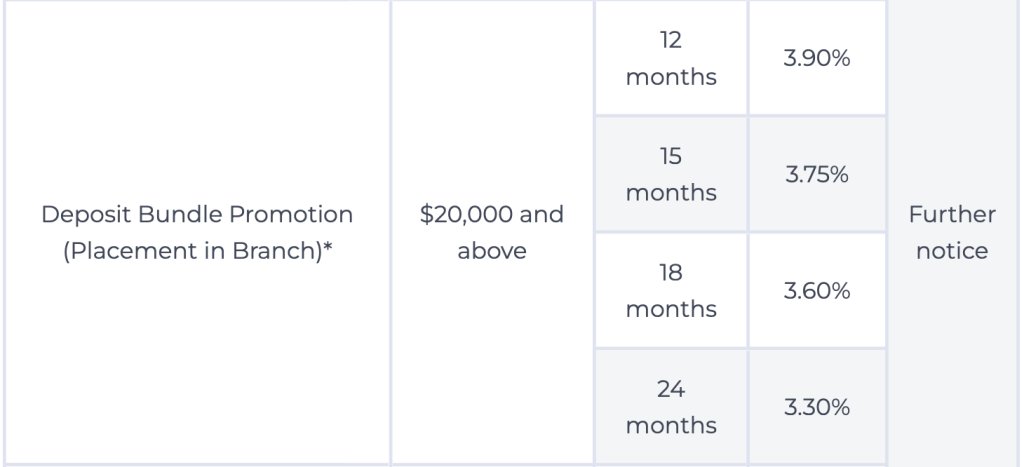Click the number "24" in the tenor column
This screenshot has height=467, width=1024.
tap(671, 390)
